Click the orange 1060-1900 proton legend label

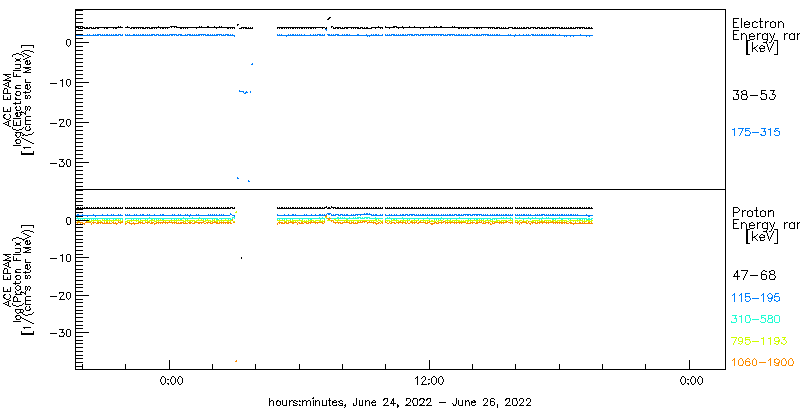pos(763,363)
